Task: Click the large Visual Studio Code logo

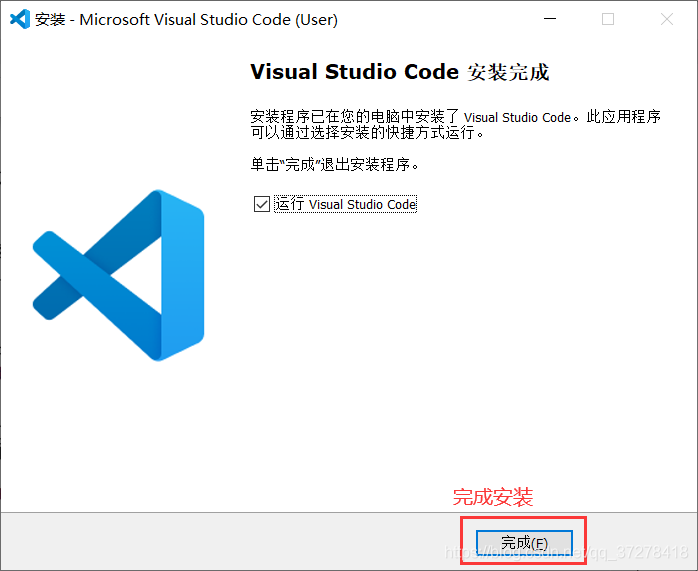Action: (118, 275)
